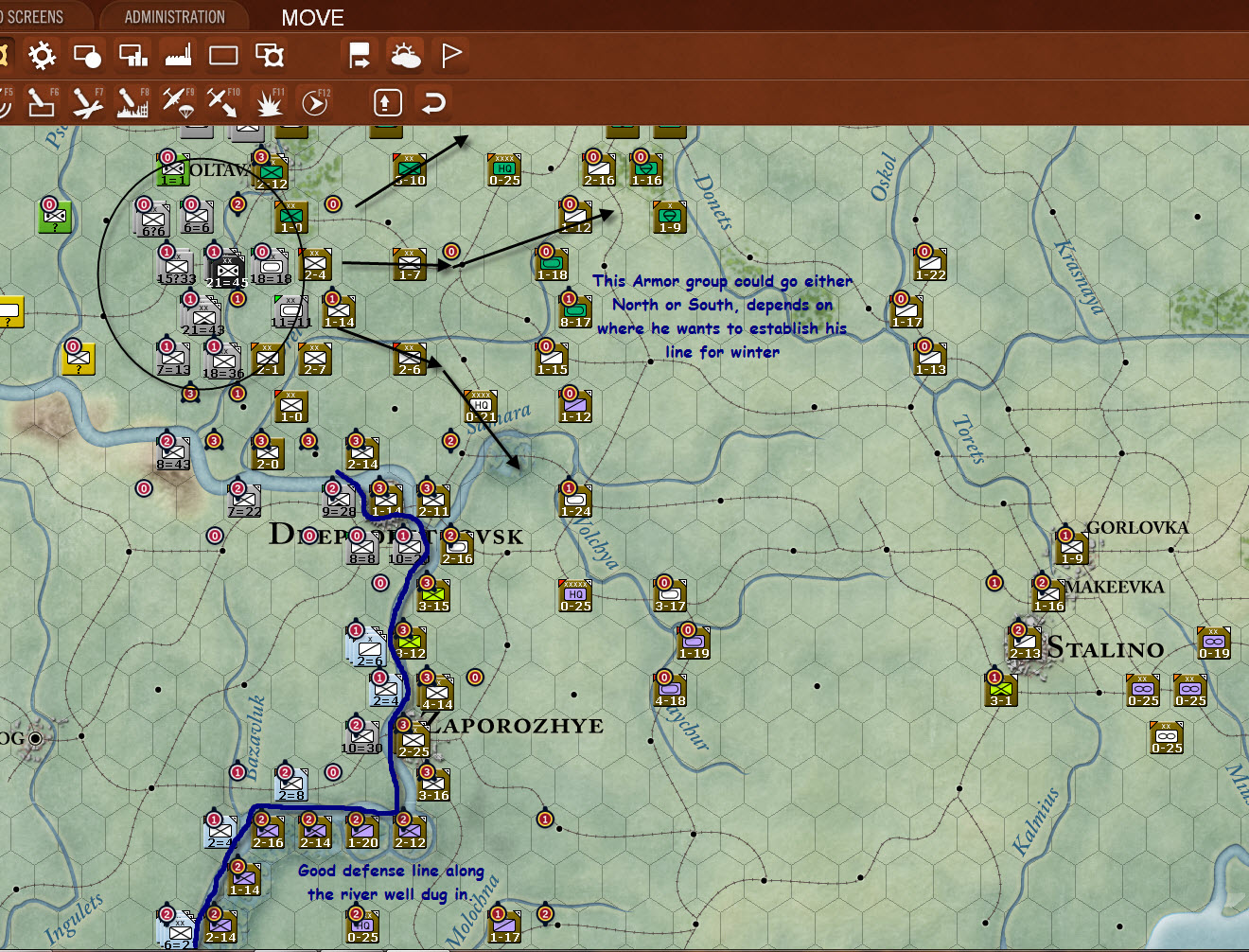Select the 3-16 unit counter
1249x952 pixels.
click(x=433, y=786)
